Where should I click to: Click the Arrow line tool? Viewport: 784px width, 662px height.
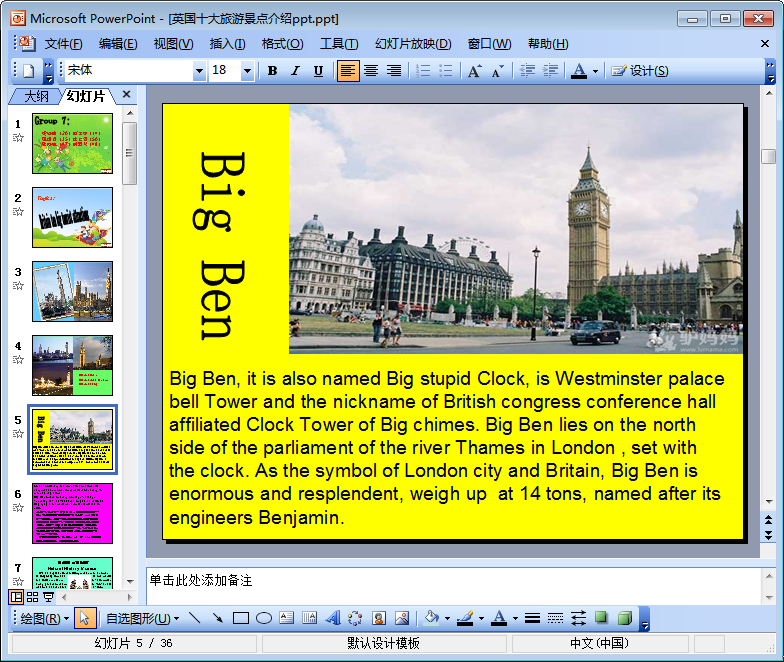tap(217, 618)
